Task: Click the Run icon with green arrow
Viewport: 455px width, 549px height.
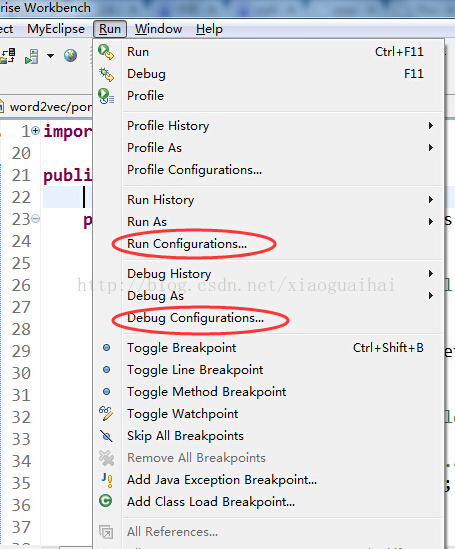Action: point(106,52)
